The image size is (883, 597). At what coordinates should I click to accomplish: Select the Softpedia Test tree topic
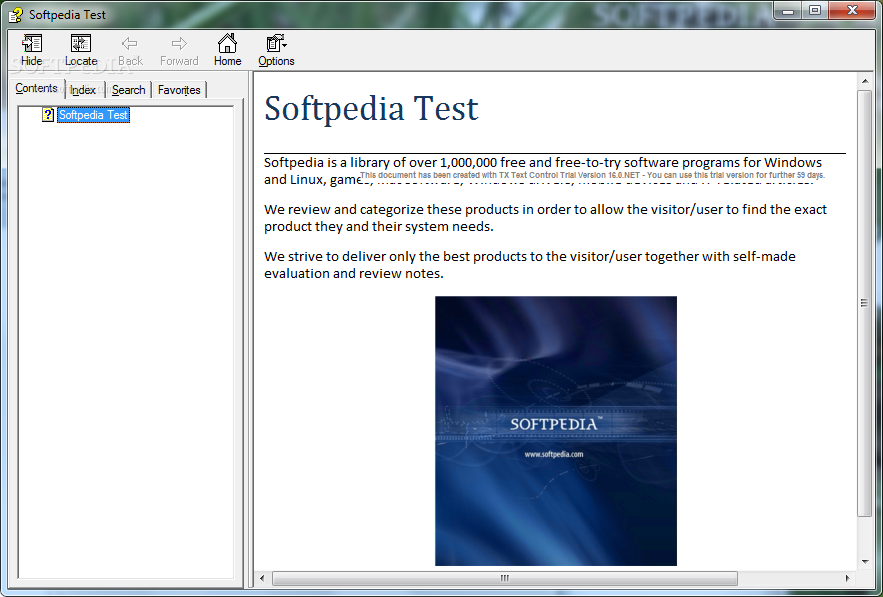(x=93, y=115)
